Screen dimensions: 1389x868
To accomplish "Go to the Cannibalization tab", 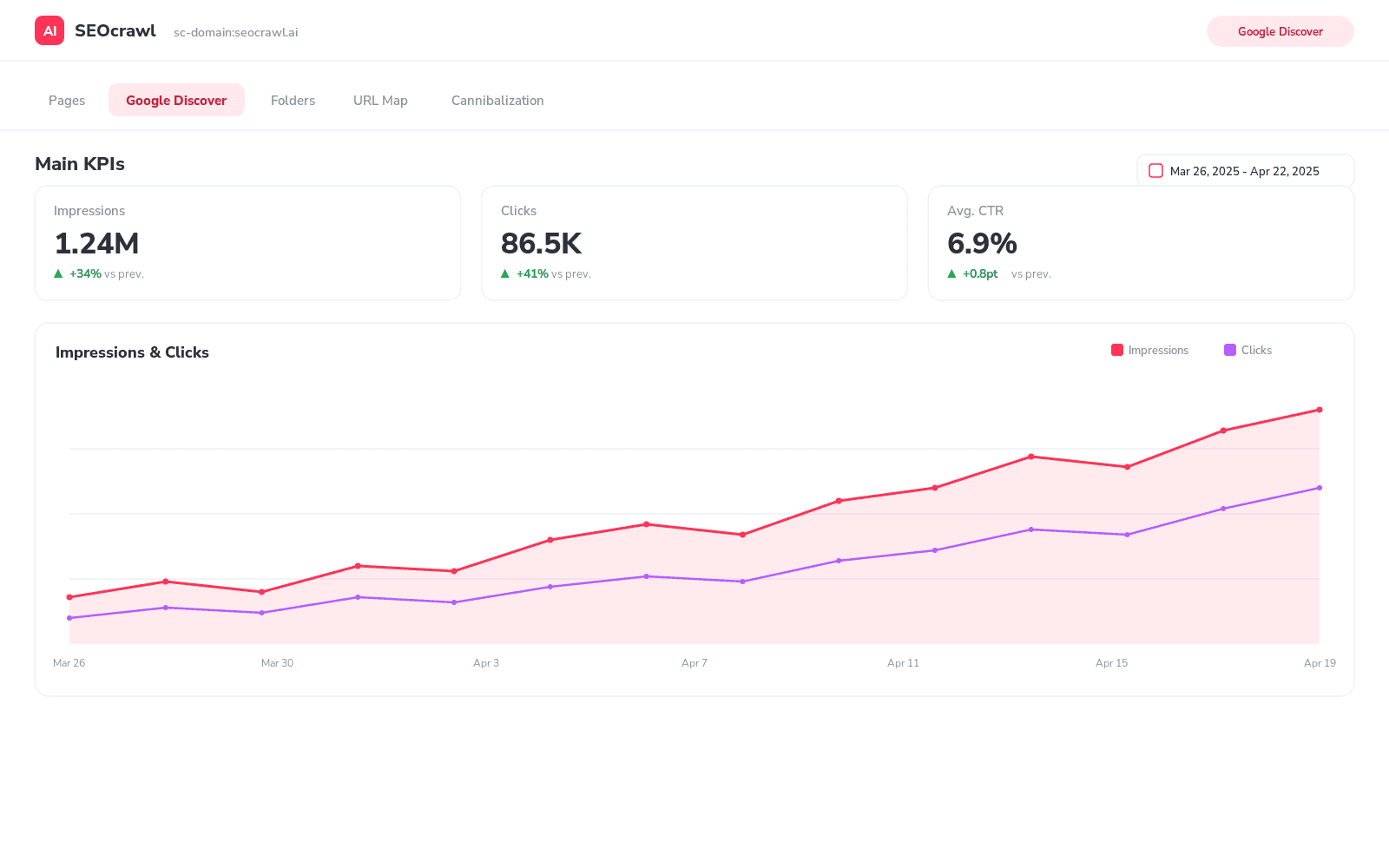I will coord(497,100).
